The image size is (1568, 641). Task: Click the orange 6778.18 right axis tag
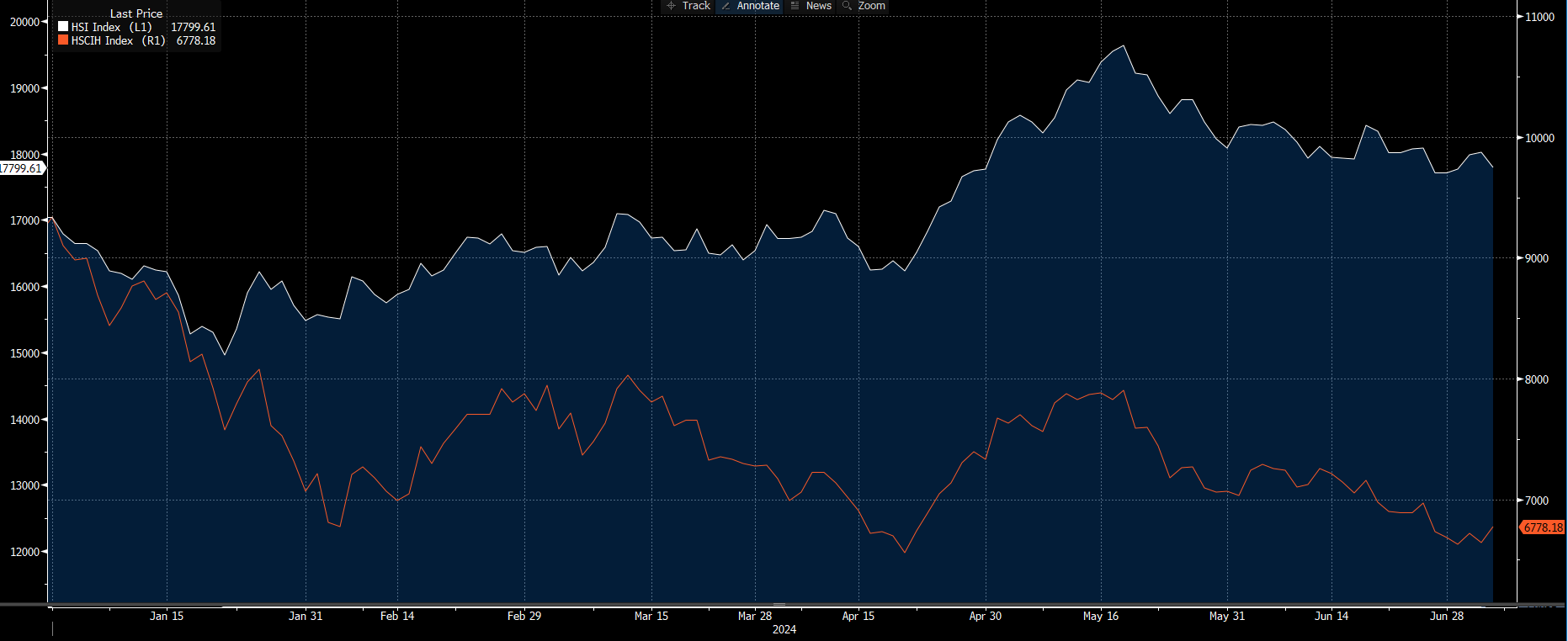[x=1543, y=527]
